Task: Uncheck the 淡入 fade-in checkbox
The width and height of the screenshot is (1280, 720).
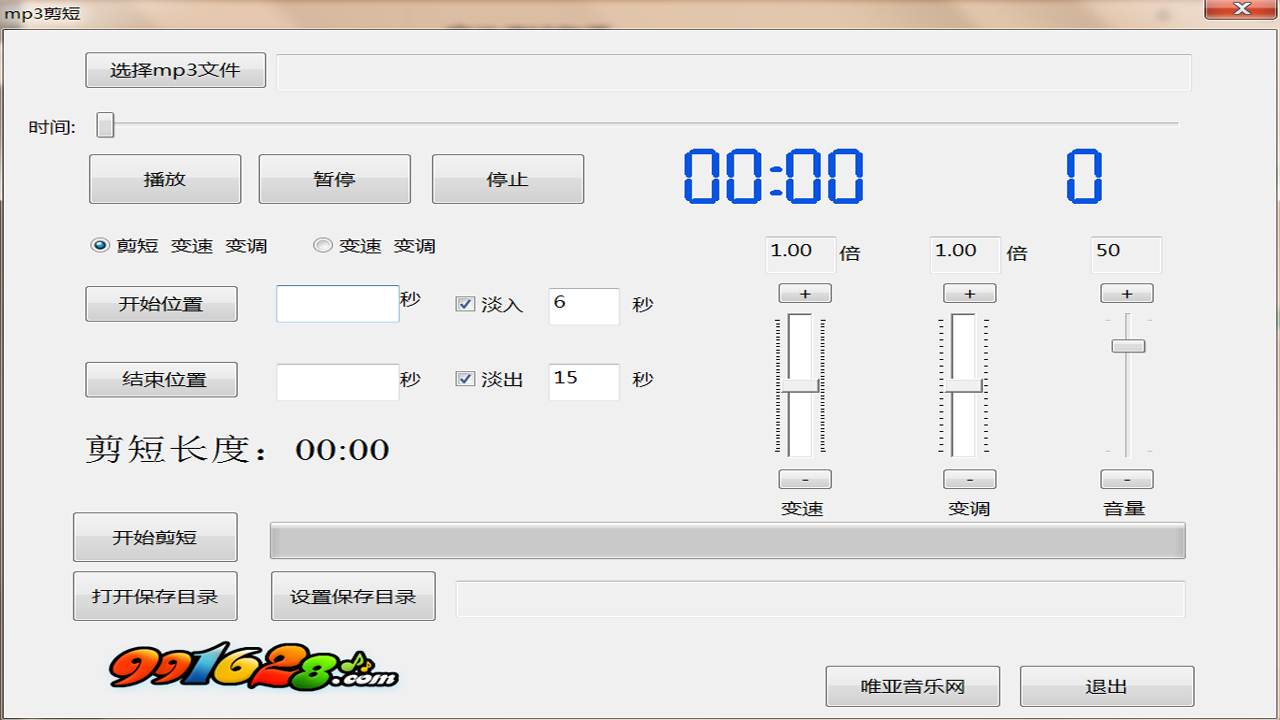Action: pos(465,304)
